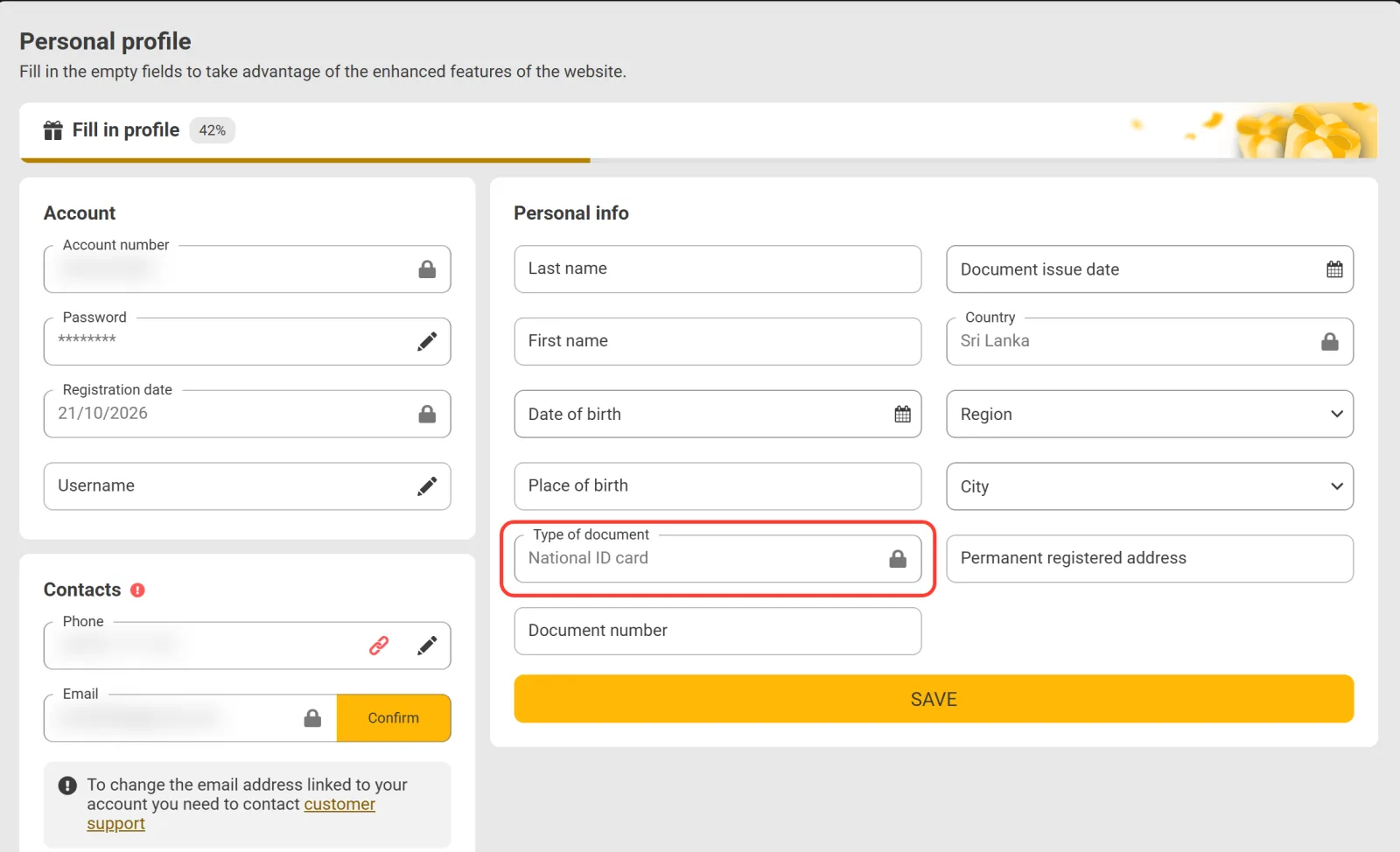Edit password using the pencil icon
Screen dimensions: 1400x852
tap(427, 342)
